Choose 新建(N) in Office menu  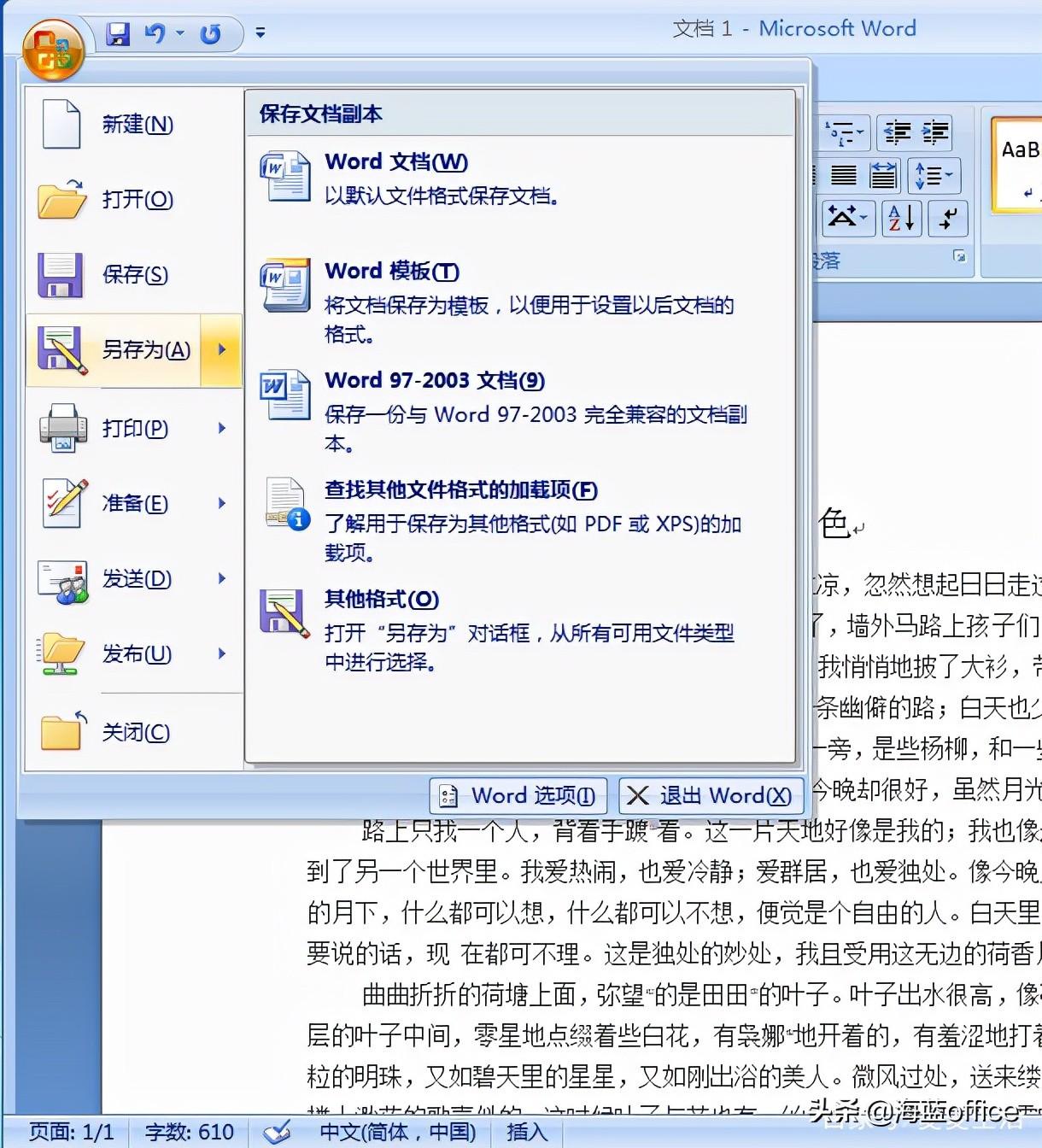click(134, 125)
